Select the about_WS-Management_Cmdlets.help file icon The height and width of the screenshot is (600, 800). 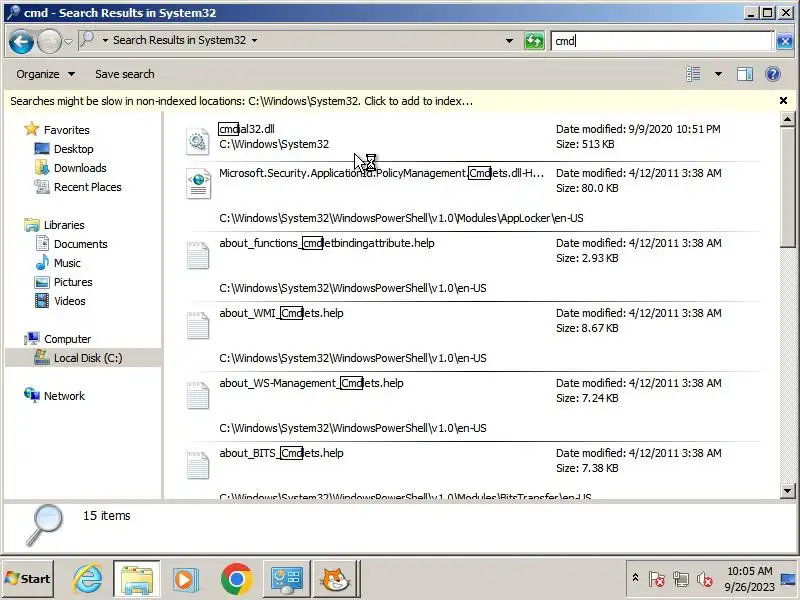(x=198, y=395)
